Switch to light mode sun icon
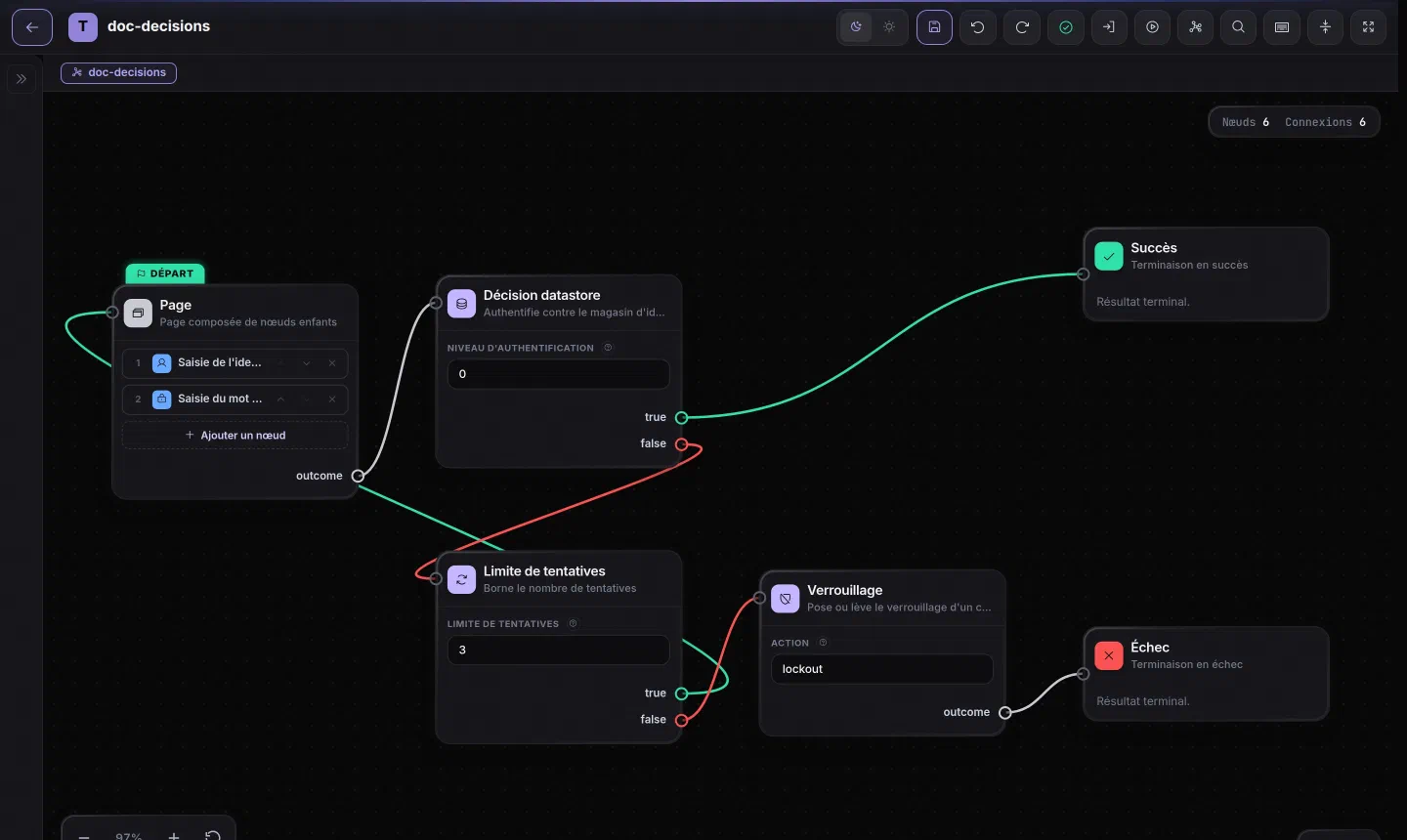Screen dimensions: 1407x840 889,27
